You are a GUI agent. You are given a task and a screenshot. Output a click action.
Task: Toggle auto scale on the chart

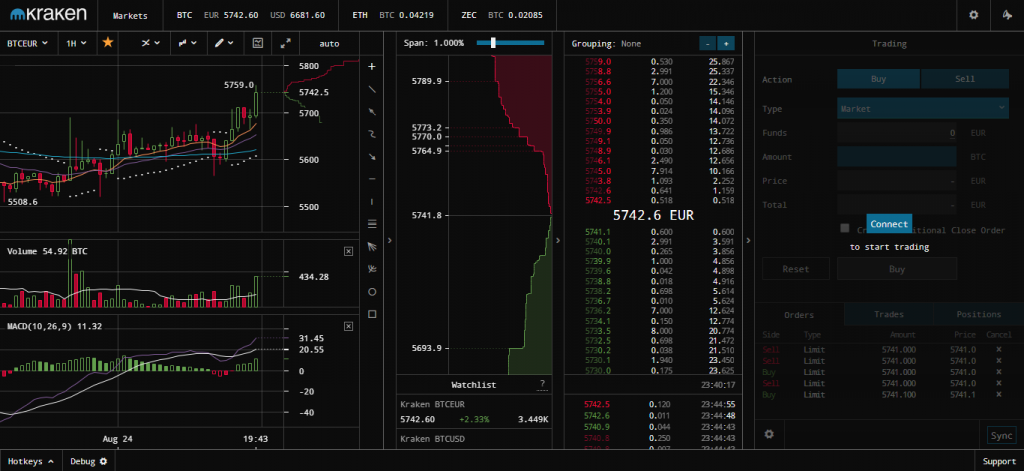pyautogui.click(x=329, y=44)
